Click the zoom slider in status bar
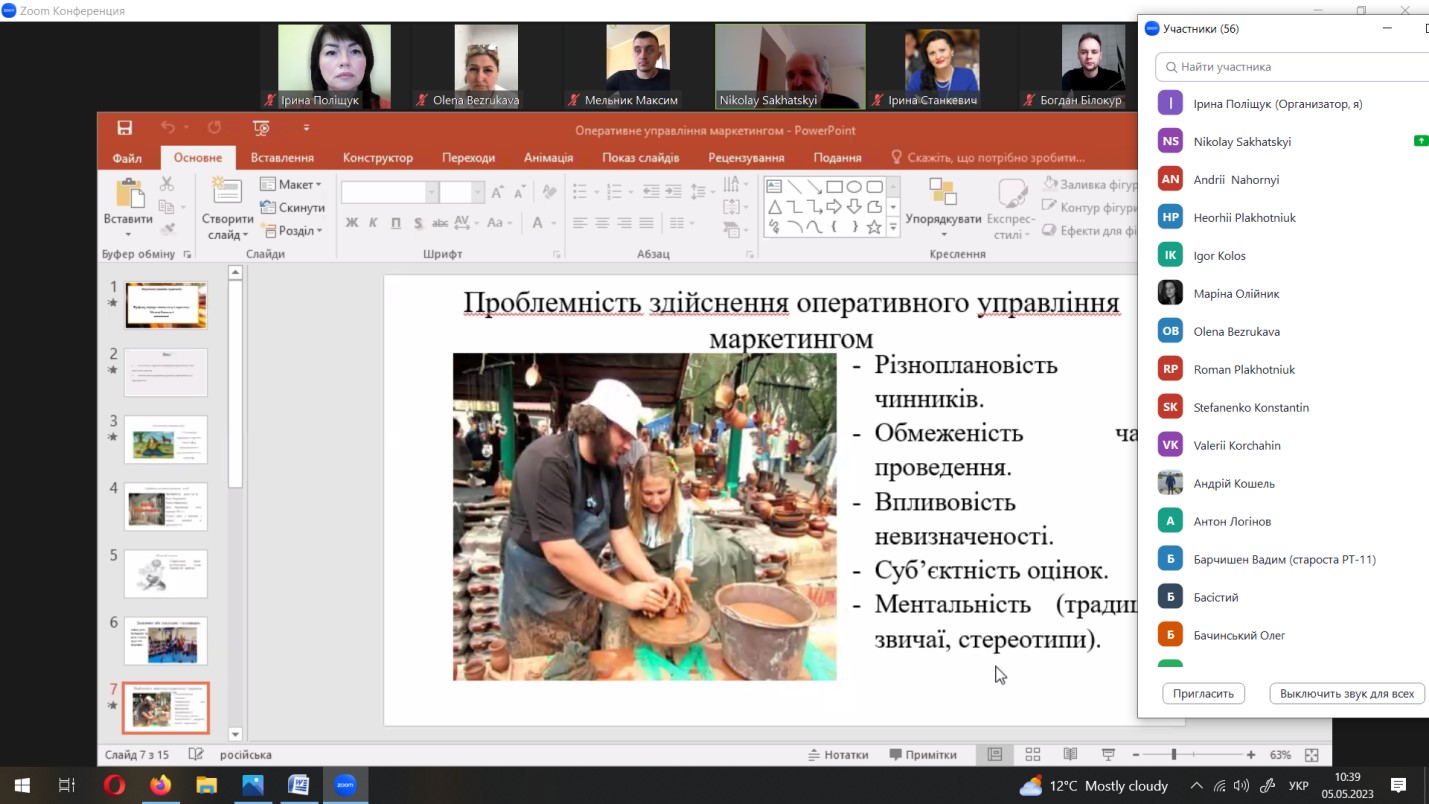1429x804 pixels. pos(1174,755)
